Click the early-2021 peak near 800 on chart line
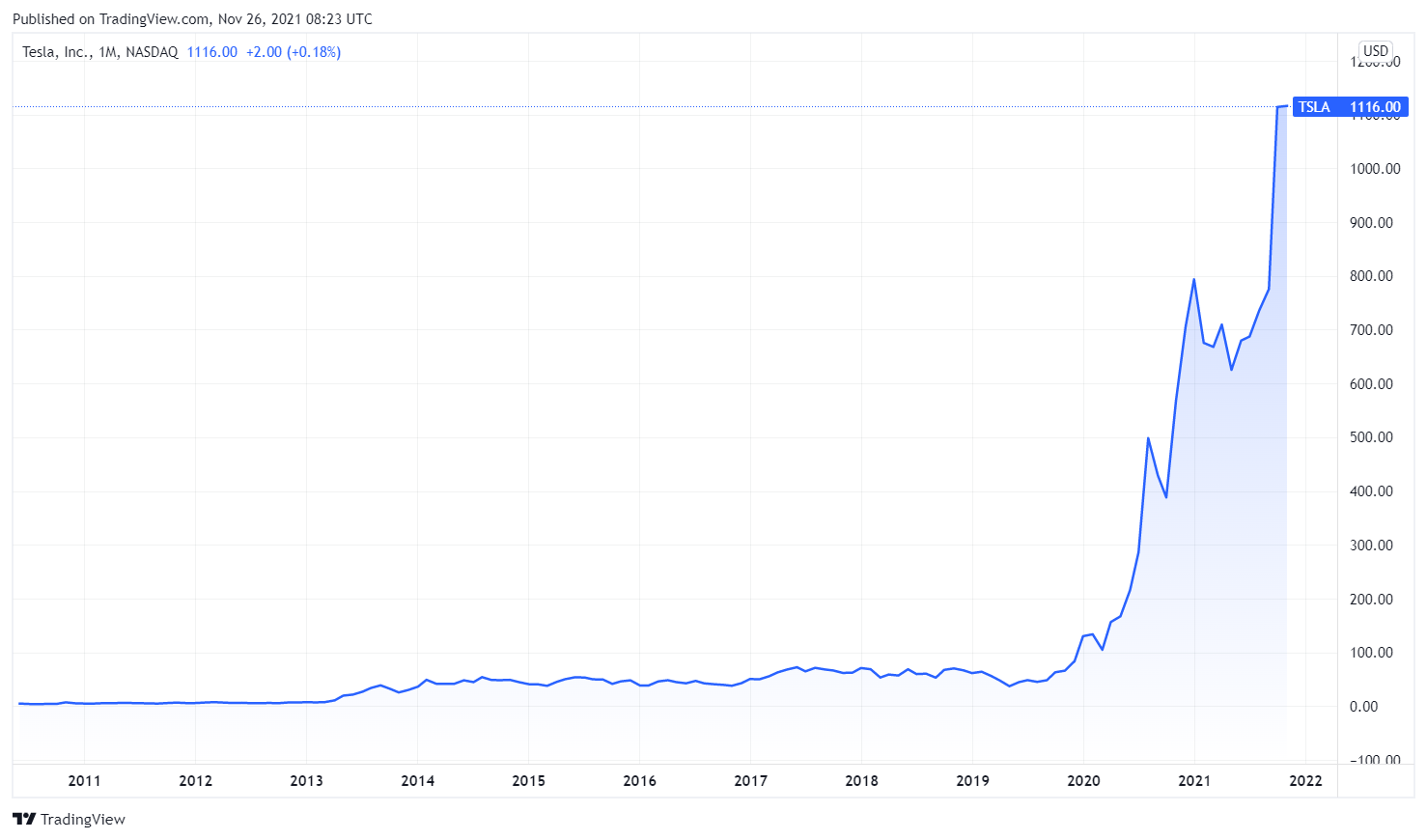Screen dimensions: 1427x840 [x=1194, y=280]
